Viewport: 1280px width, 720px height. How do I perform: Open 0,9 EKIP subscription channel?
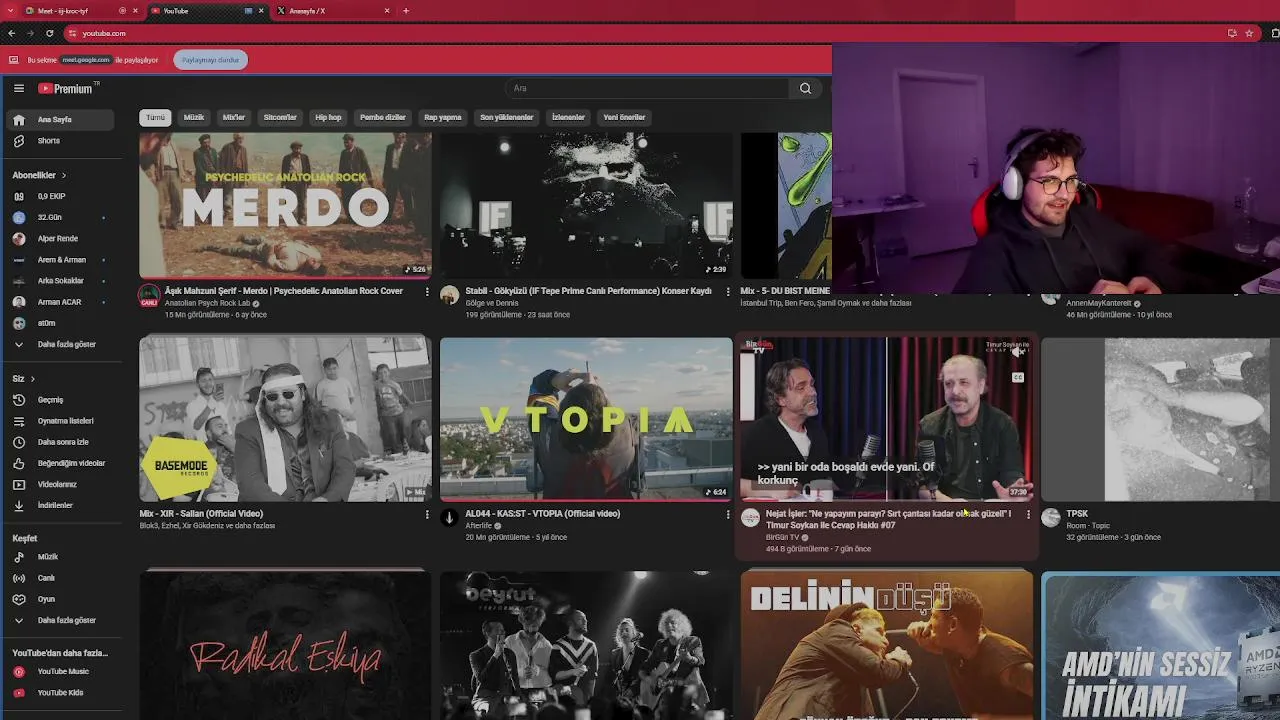(60, 196)
